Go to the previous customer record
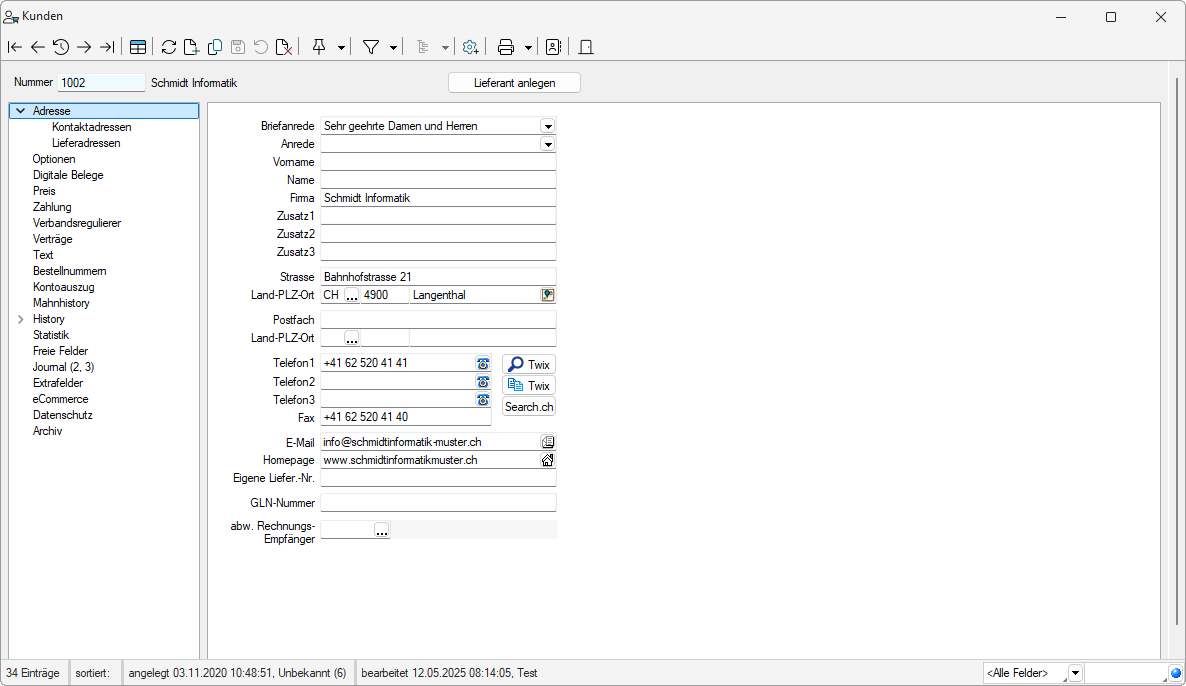Screen dimensions: 1186x686 click(x=38, y=47)
